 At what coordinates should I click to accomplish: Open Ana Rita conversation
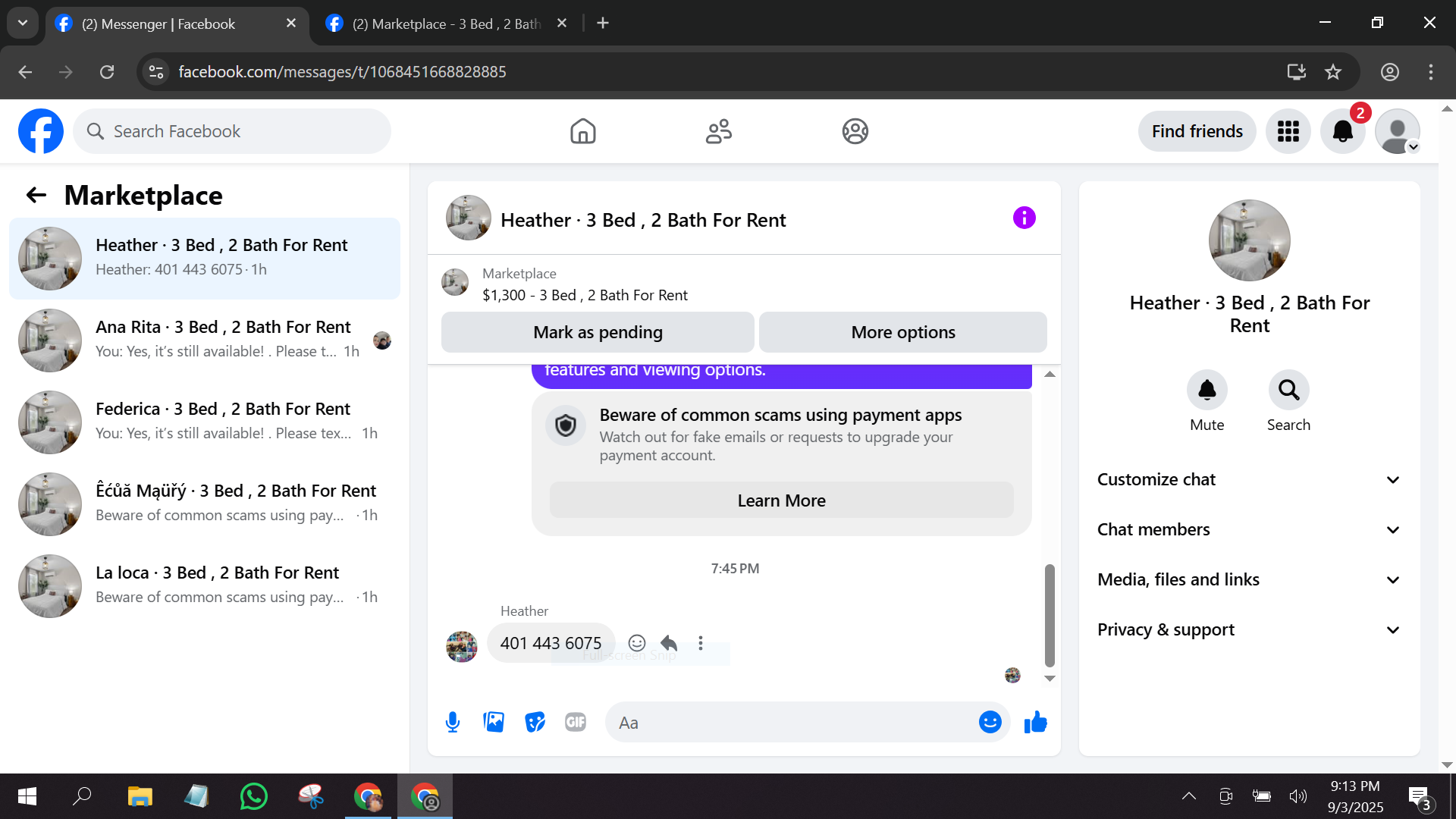tap(205, 340)
